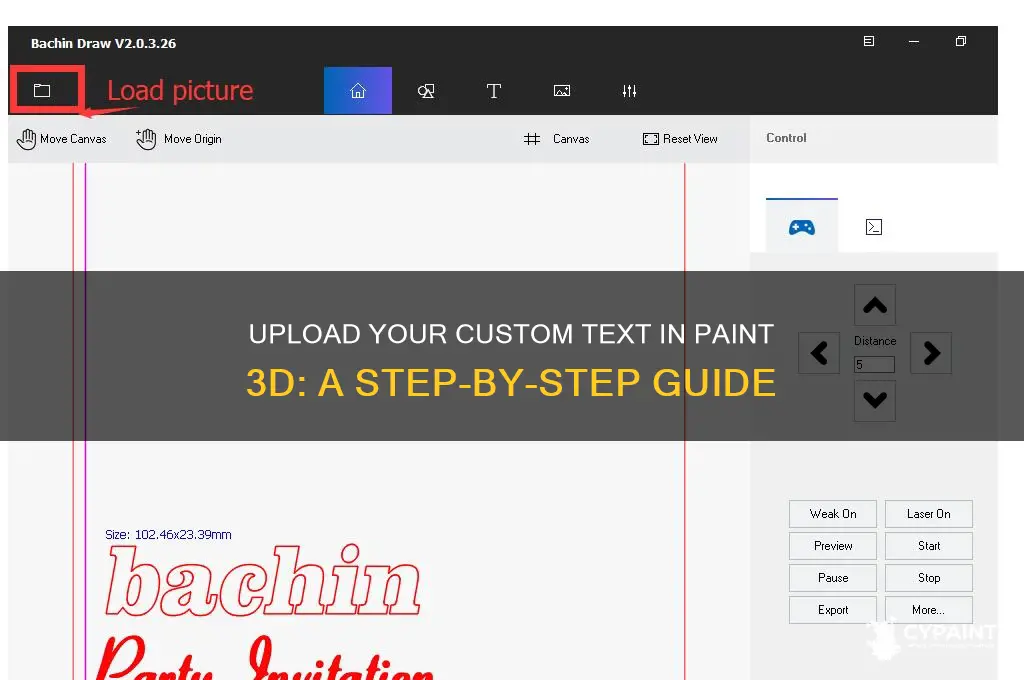
Task: Activate Move Canvas tool
Action: click(x=61, y=139)
